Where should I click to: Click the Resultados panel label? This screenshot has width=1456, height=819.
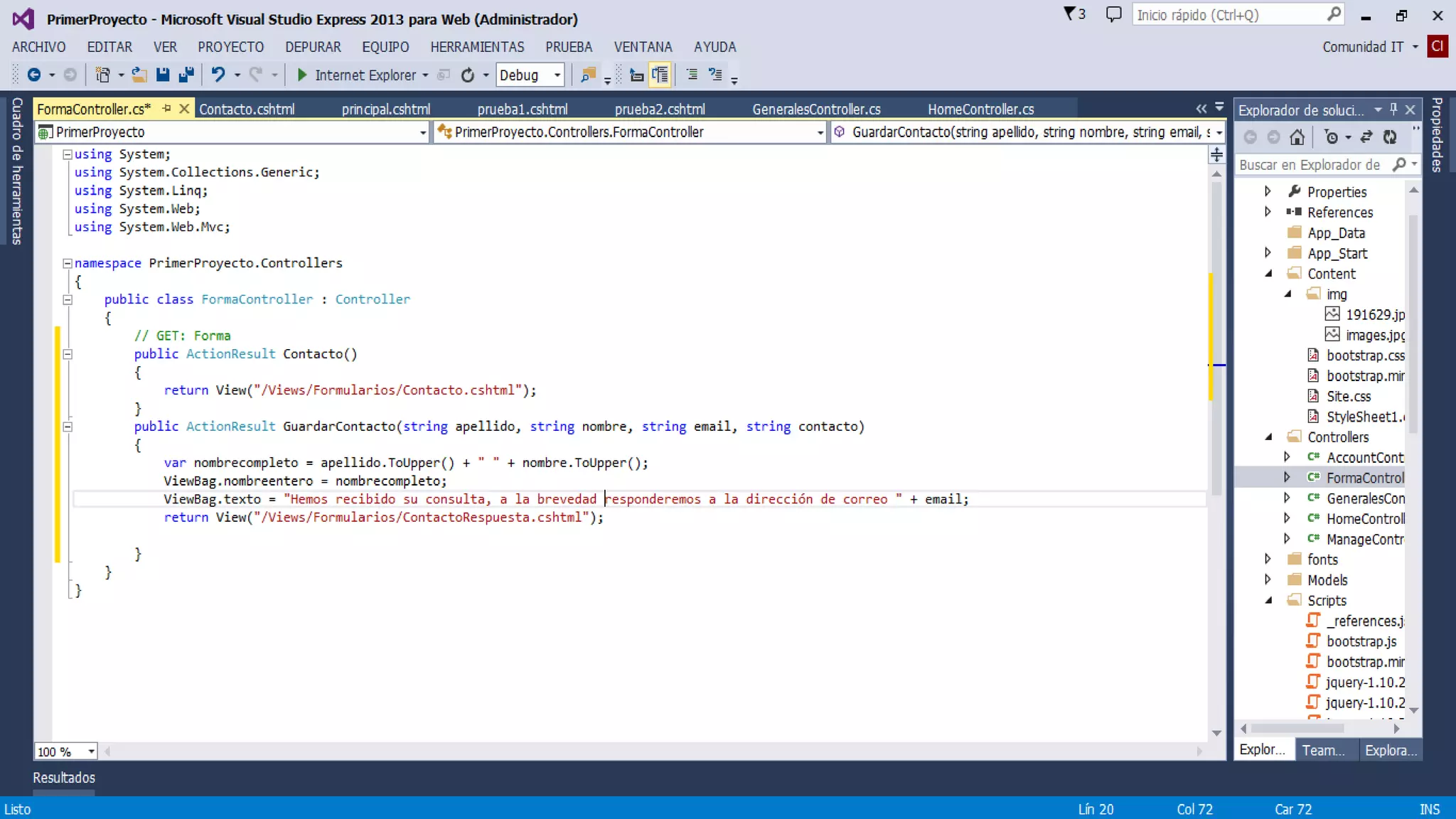[x=64, y=777]
